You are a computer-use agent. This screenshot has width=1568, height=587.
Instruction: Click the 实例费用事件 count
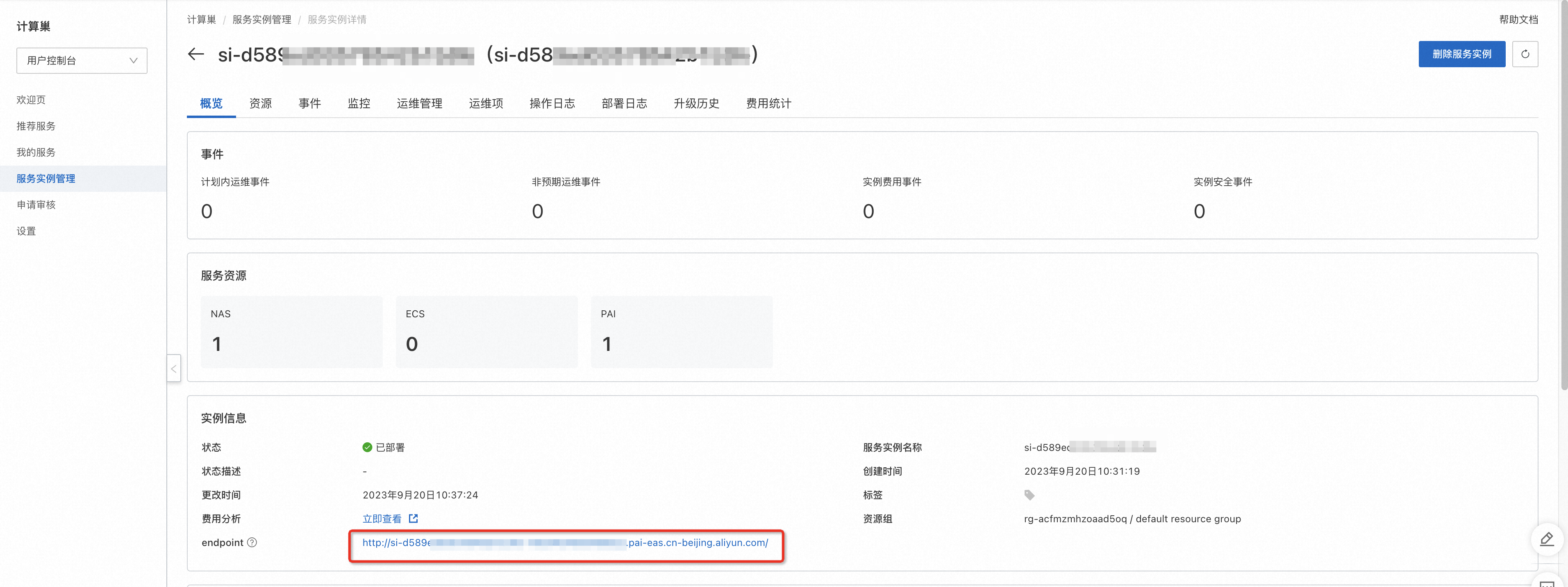(868, 211)
